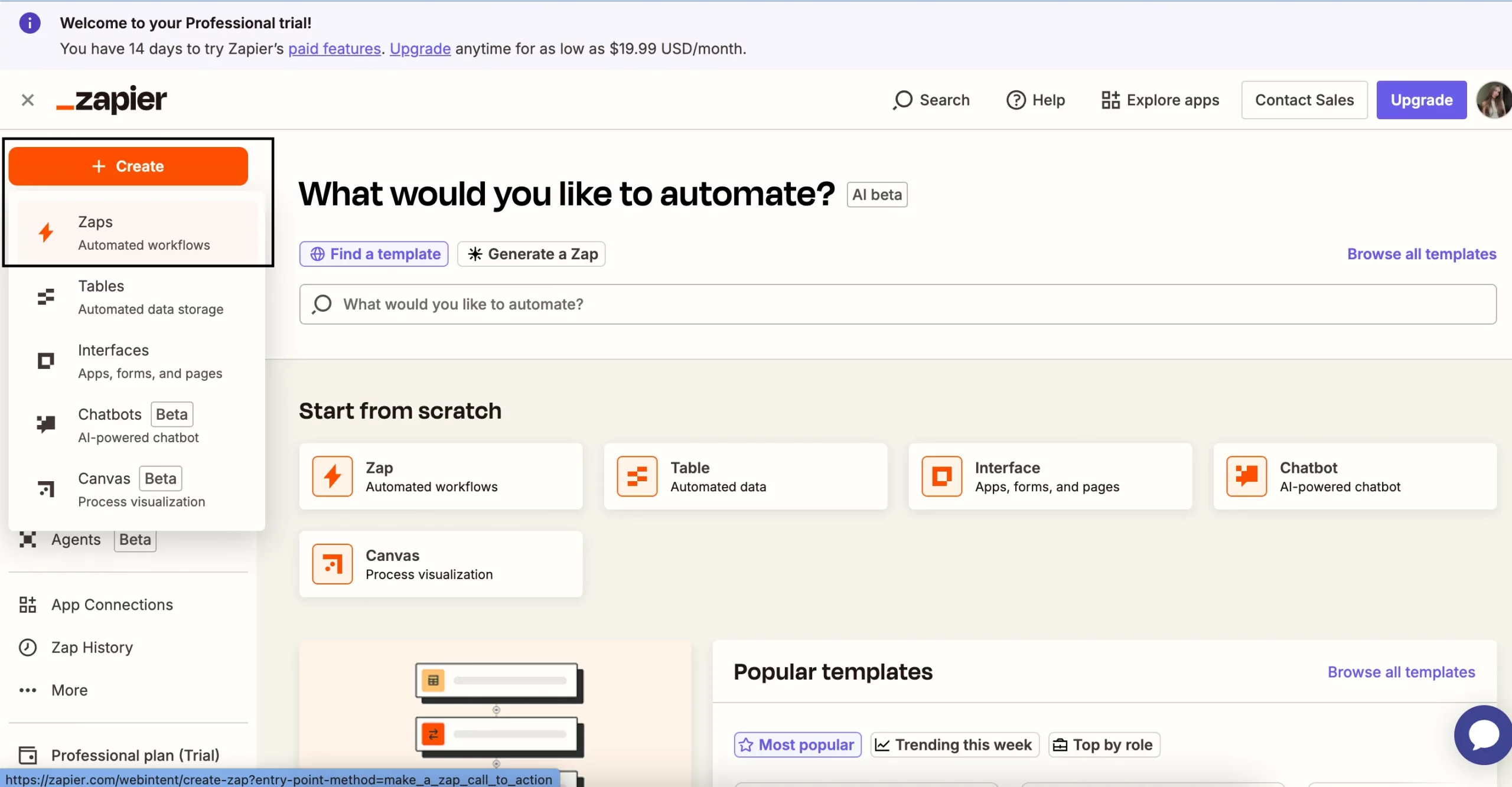Viewport: 1512px width, 787px height.
Task: Click the Chatbots icon in Create menu
Action: (46, 424)
